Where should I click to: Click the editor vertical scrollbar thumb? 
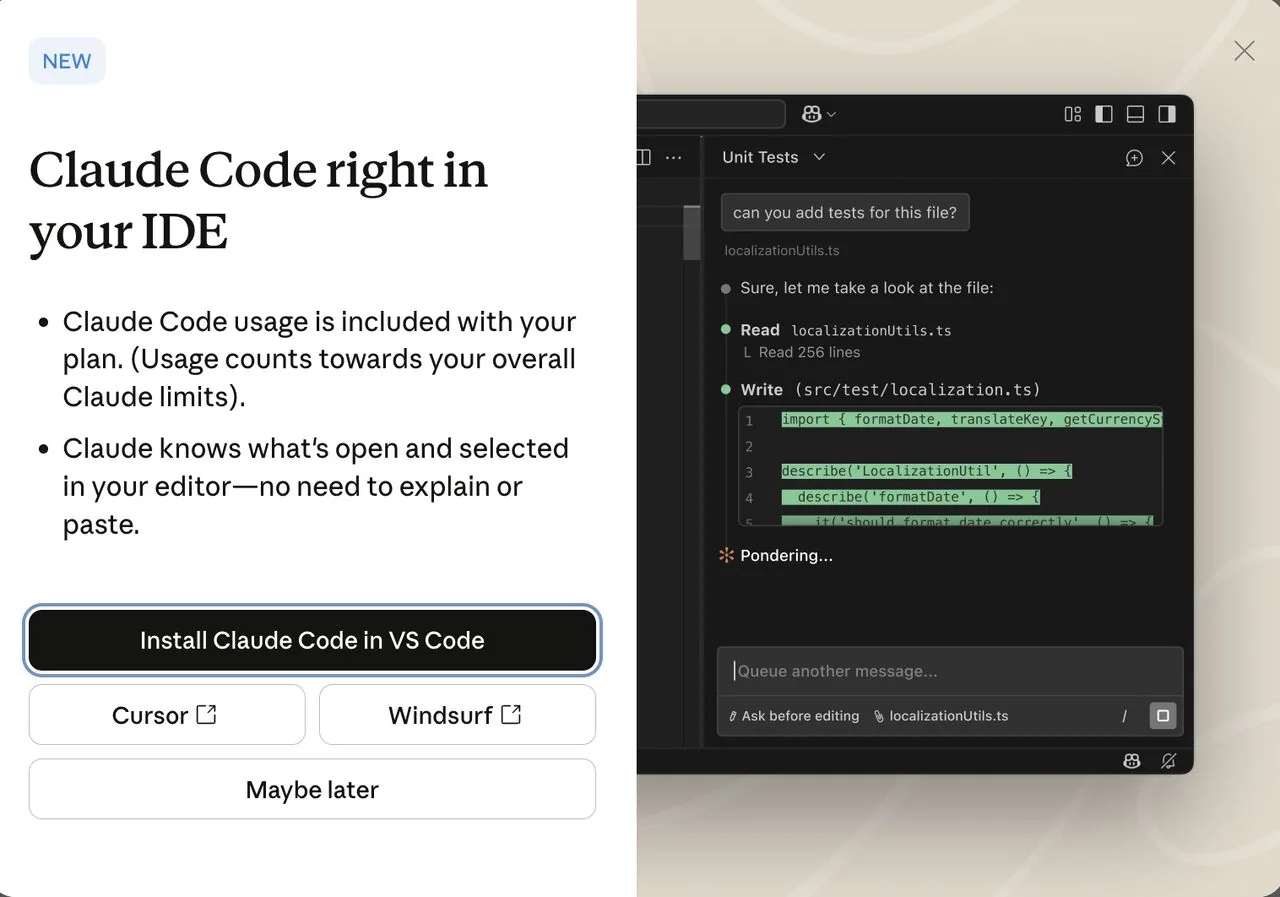[691, 232]
